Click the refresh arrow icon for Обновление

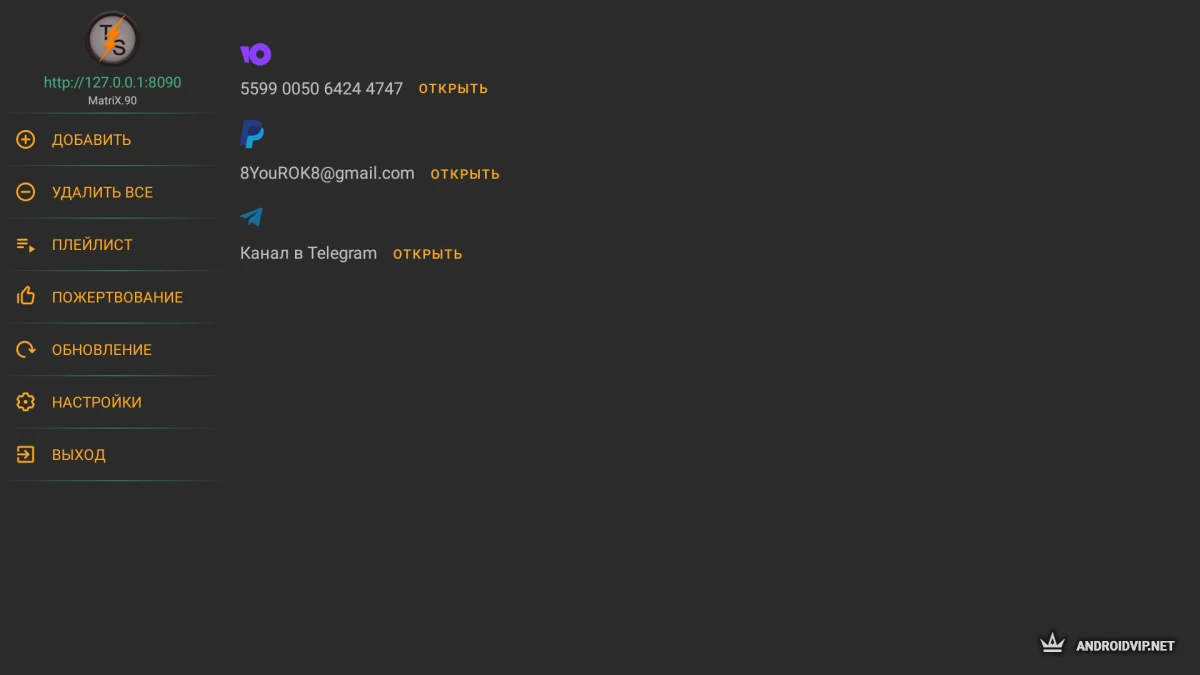pyautogui.click(x=26, y=350)
